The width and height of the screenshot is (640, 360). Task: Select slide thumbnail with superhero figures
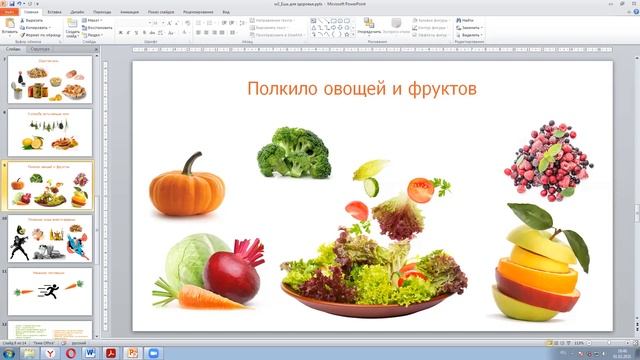(x=50, y=238)
